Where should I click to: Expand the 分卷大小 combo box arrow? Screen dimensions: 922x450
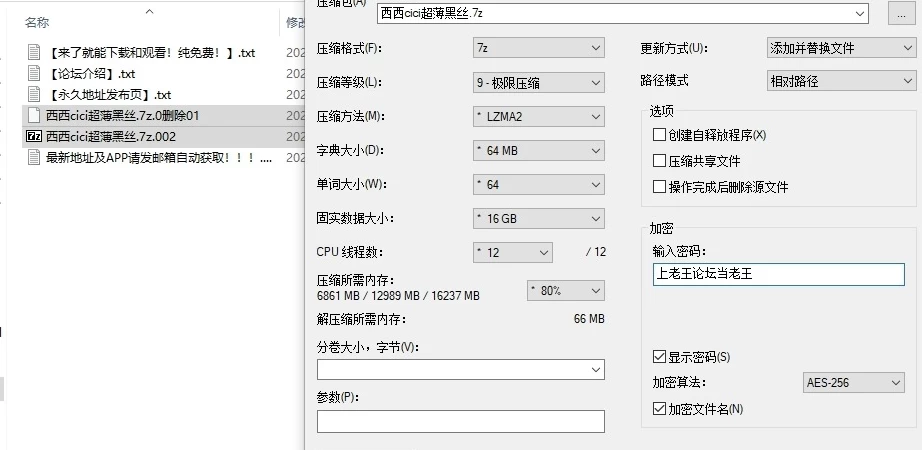596,370
